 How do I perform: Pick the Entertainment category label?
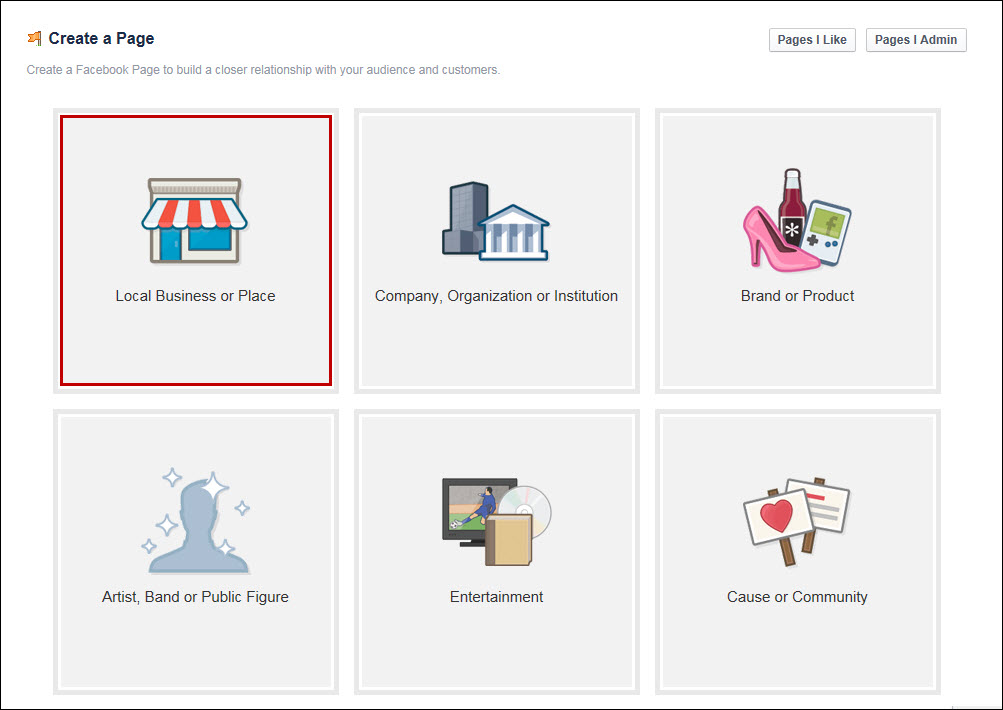pyautogui.click(x=496, y=597)
